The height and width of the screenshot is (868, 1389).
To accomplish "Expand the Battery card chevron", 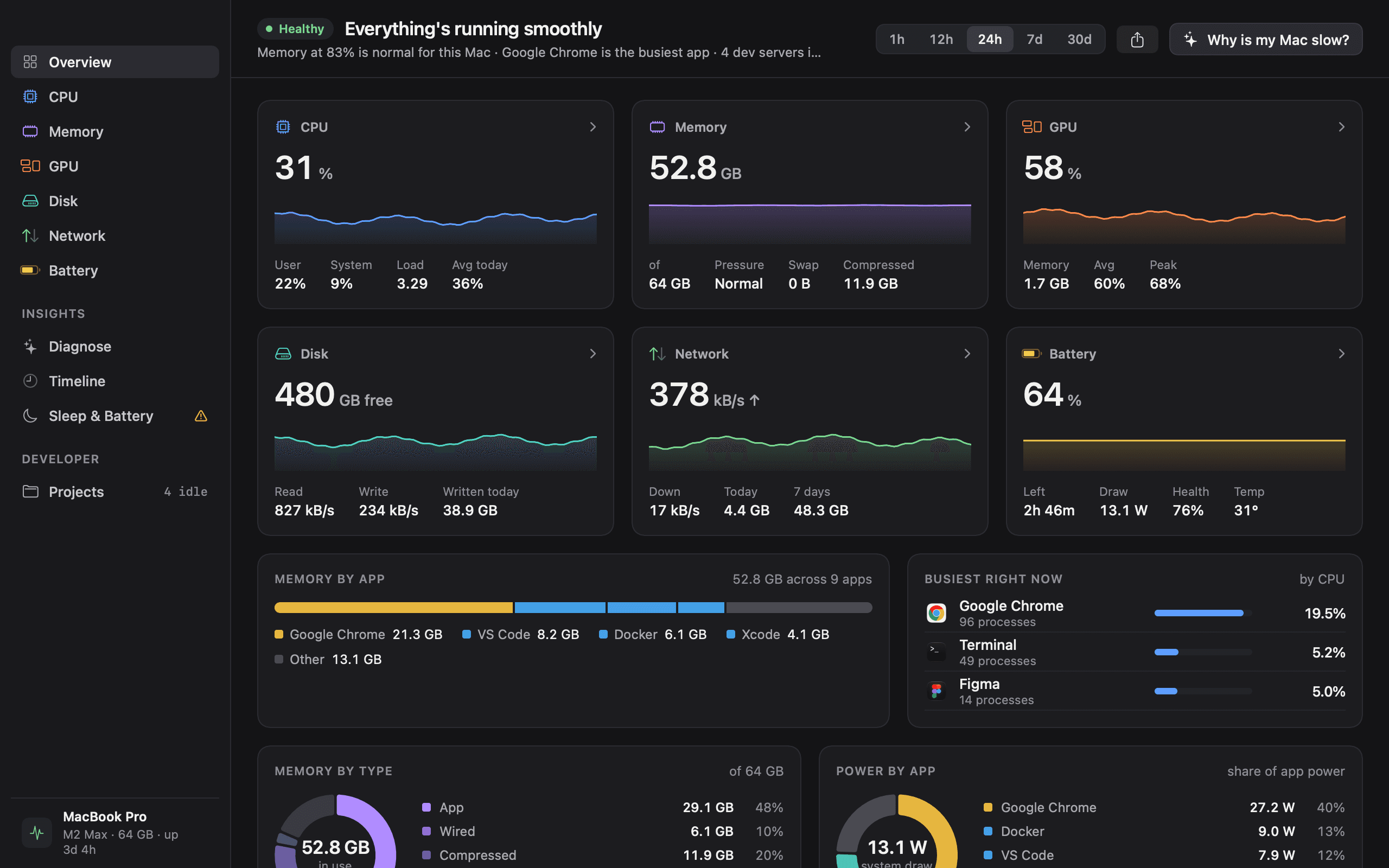I will 1341,354.
